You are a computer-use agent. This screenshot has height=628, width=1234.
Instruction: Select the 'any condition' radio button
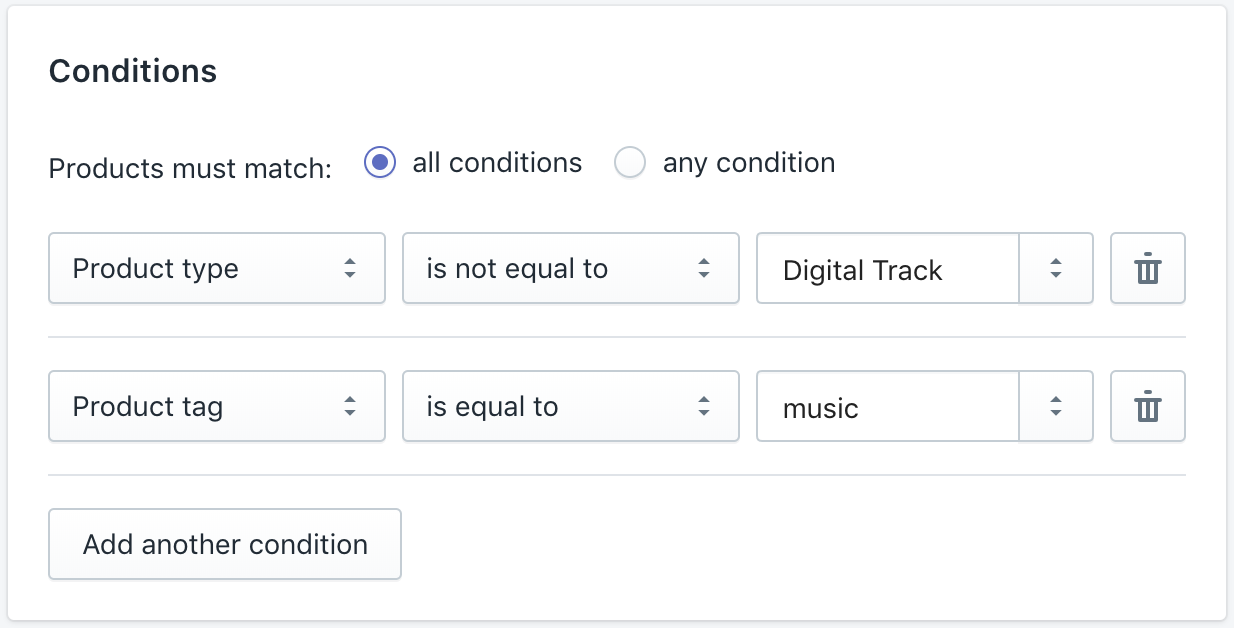630,162
